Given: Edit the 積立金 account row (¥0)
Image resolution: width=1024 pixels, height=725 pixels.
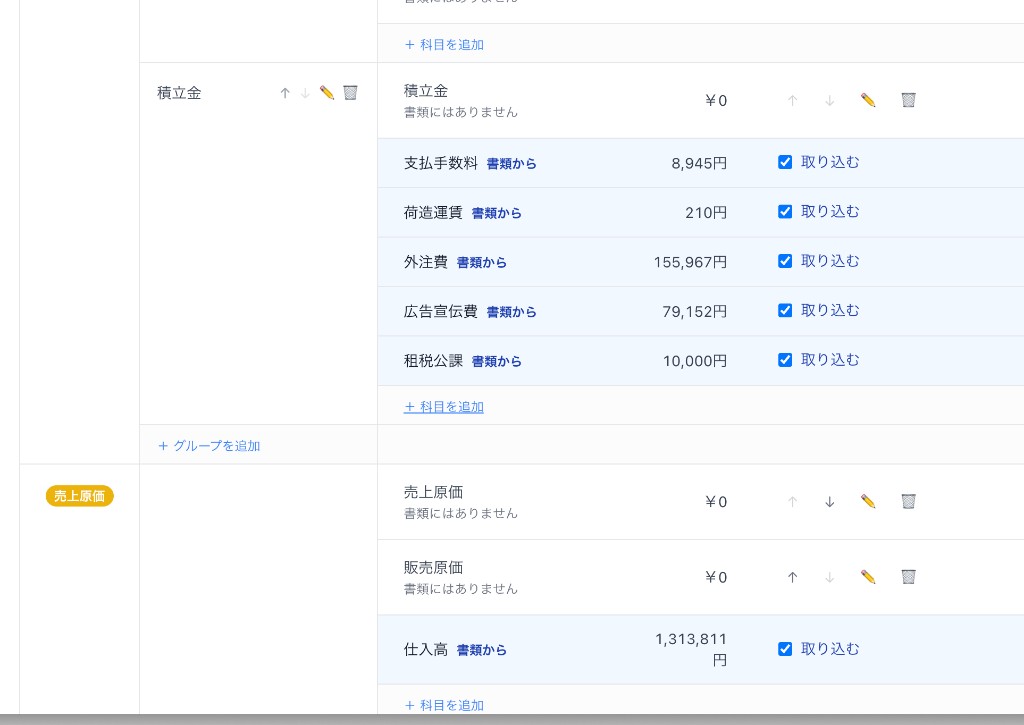Looking at the screenshot, I should (x=868, y=100).
